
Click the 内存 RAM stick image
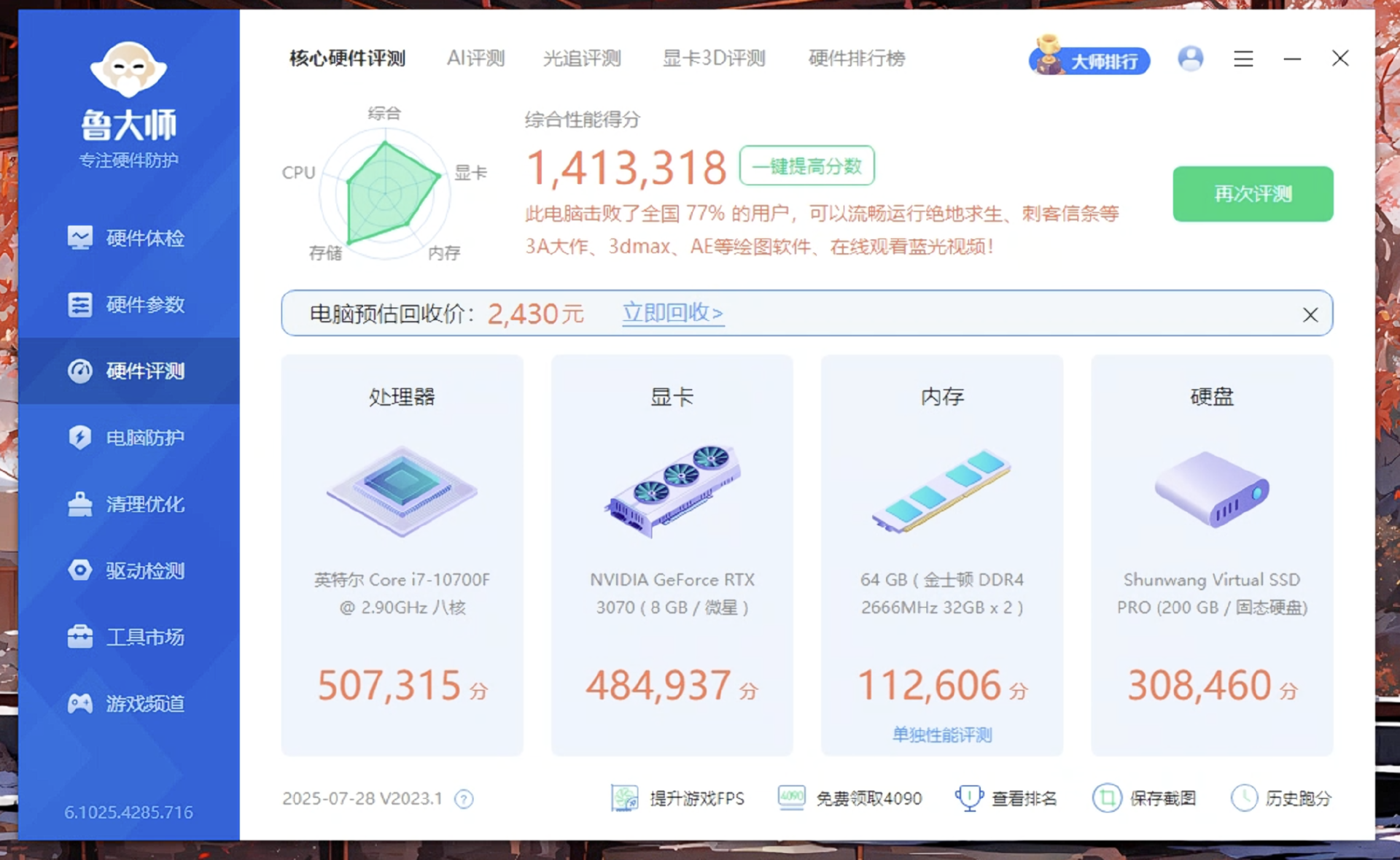(x=942, y=491)
